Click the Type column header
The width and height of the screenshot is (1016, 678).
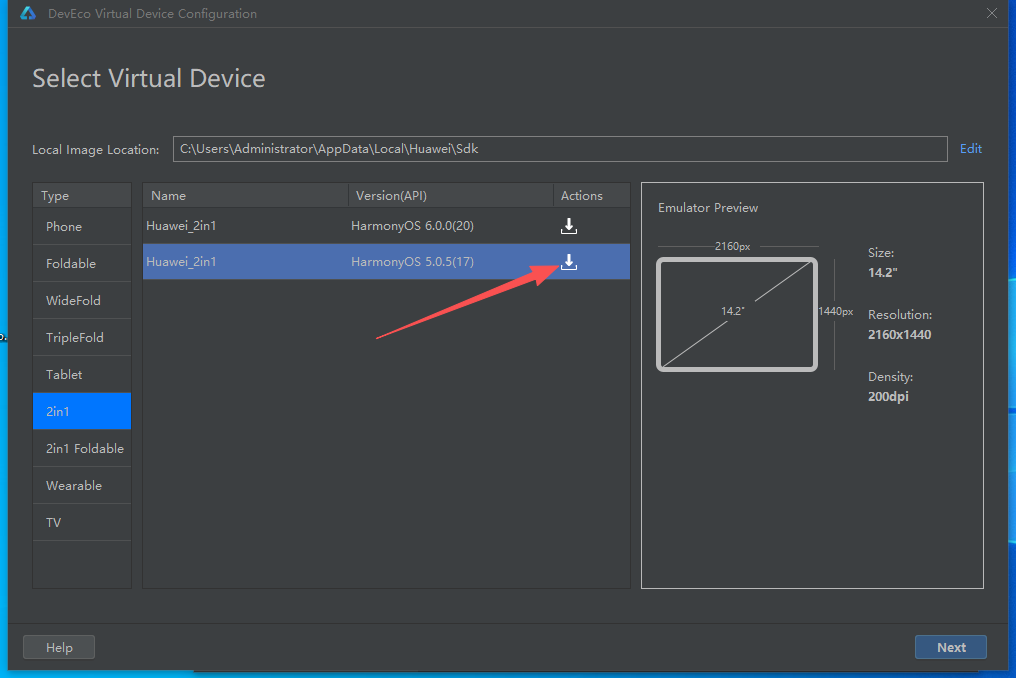coord(82,195)
